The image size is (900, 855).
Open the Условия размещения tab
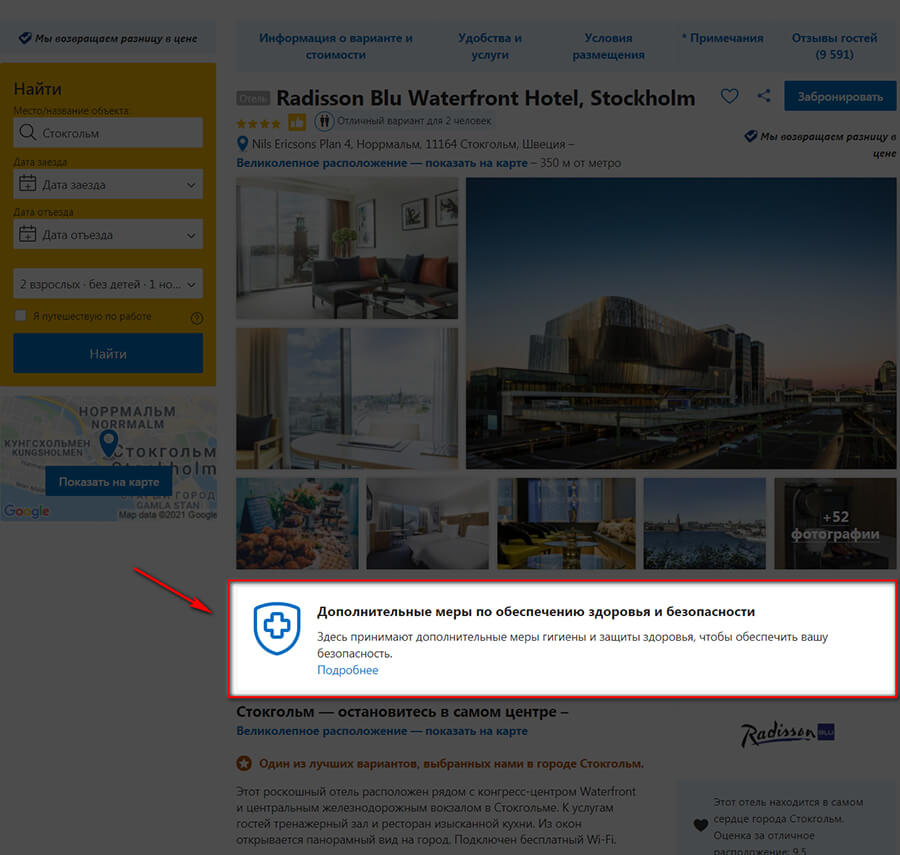[x=608, y=46]
